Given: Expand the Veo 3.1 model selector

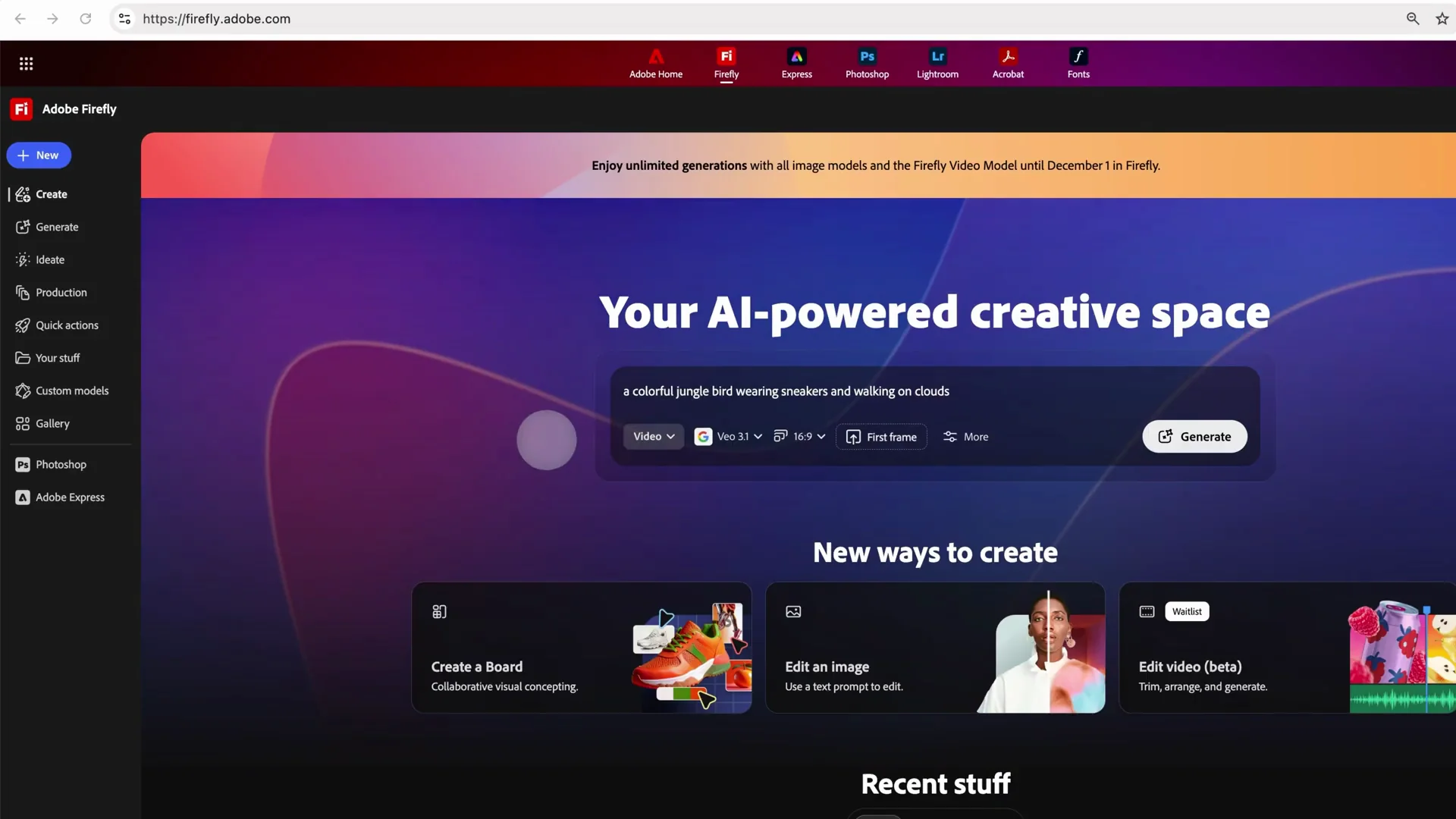Looking at the screenshot, I should tap(730, 436).
